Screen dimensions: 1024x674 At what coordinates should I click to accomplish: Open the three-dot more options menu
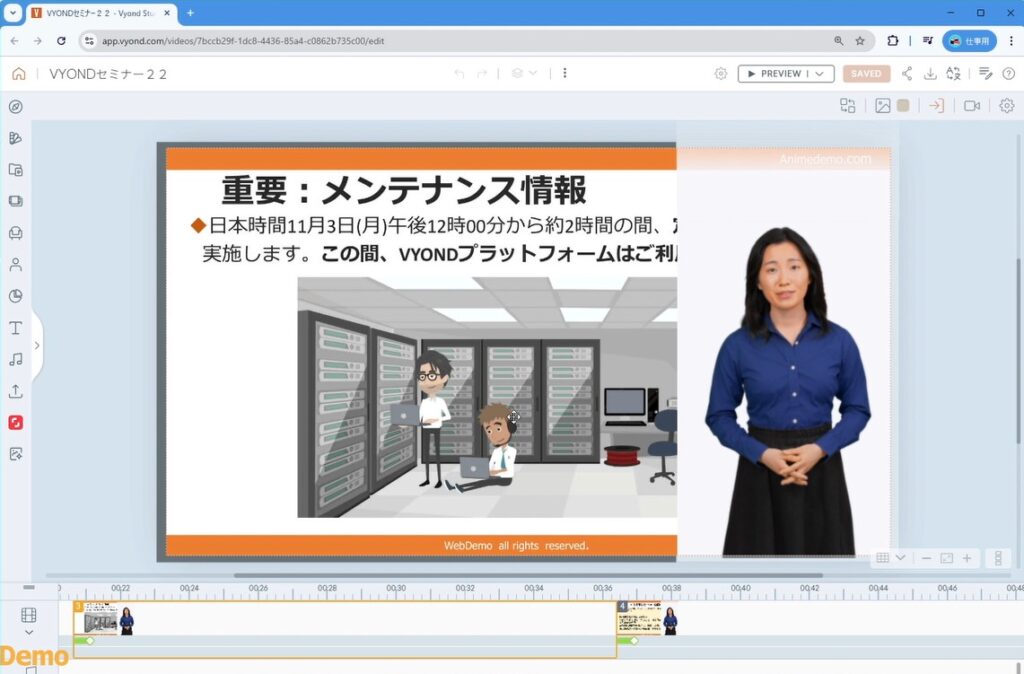[565, 73]
